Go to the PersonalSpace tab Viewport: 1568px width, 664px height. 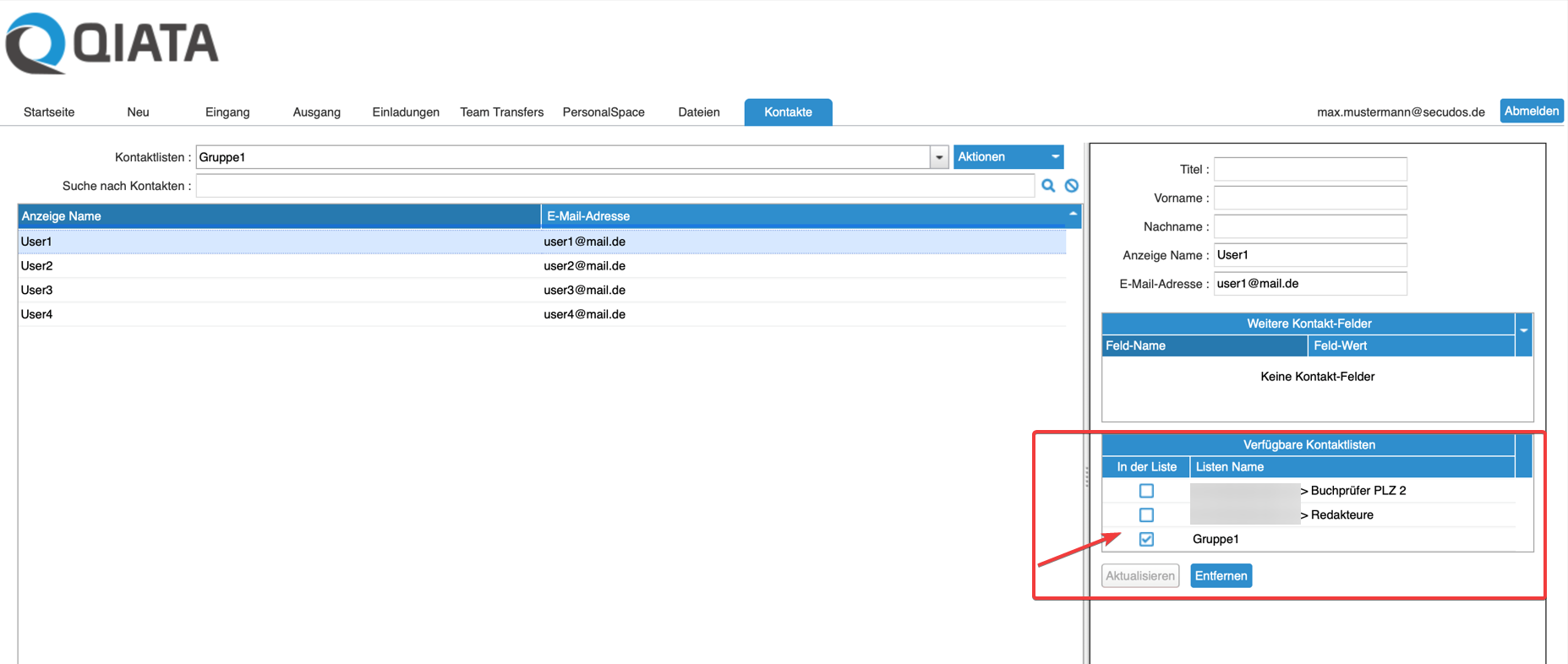[x=604, y=112]
